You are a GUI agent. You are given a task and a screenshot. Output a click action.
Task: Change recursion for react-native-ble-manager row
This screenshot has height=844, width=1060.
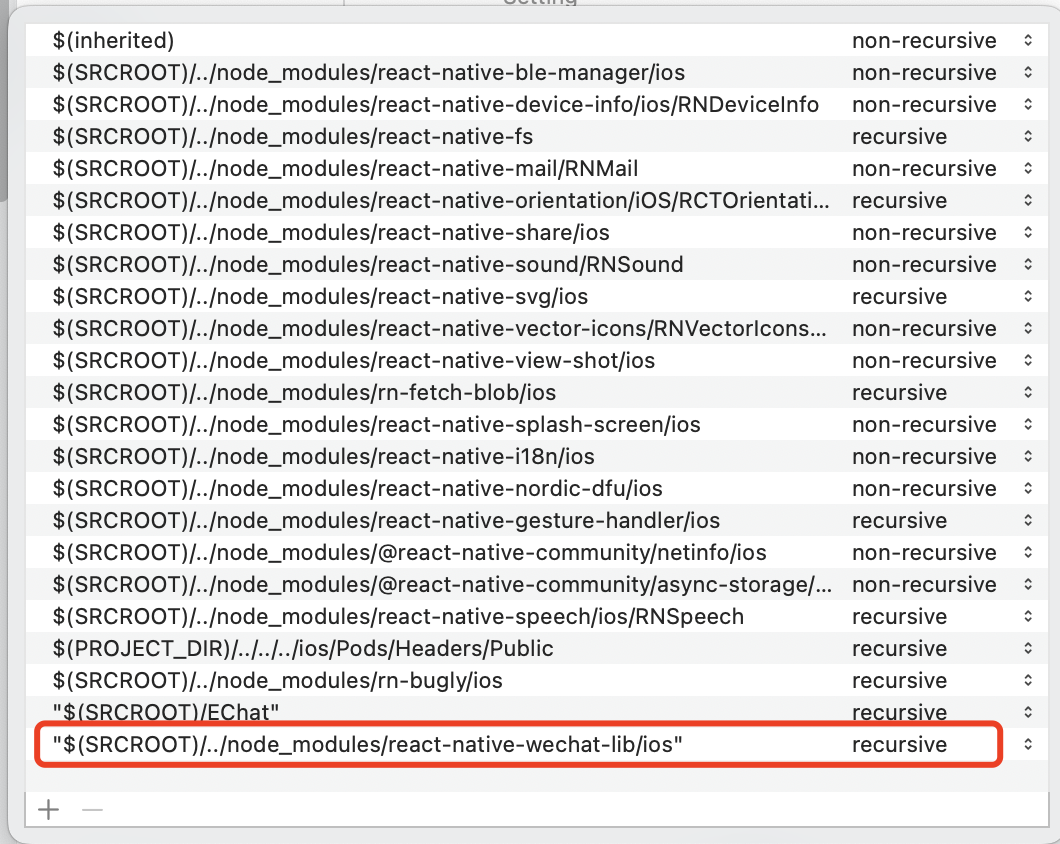(1028, 72)
